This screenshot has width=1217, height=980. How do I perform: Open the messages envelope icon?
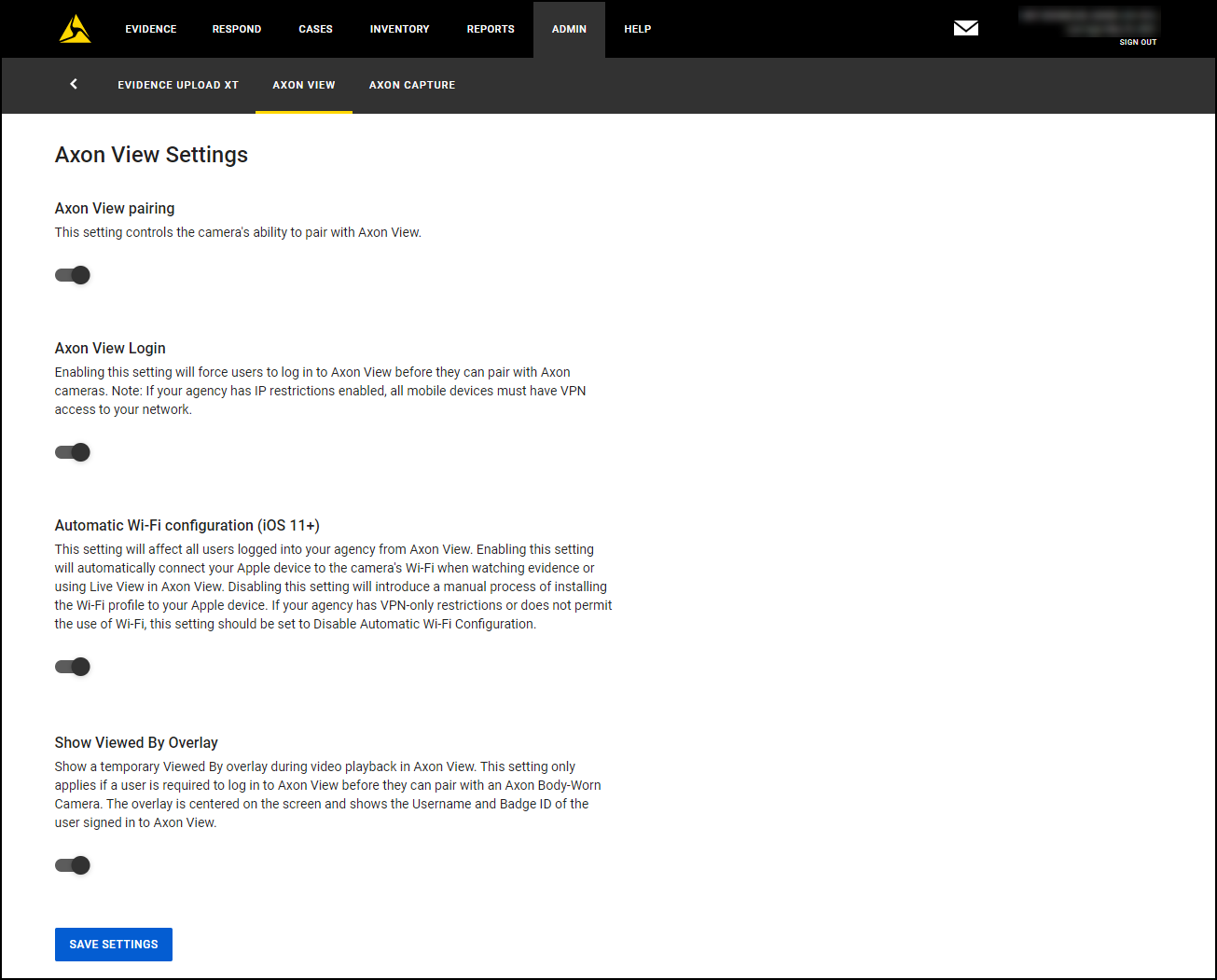click(x=965, y=28)
